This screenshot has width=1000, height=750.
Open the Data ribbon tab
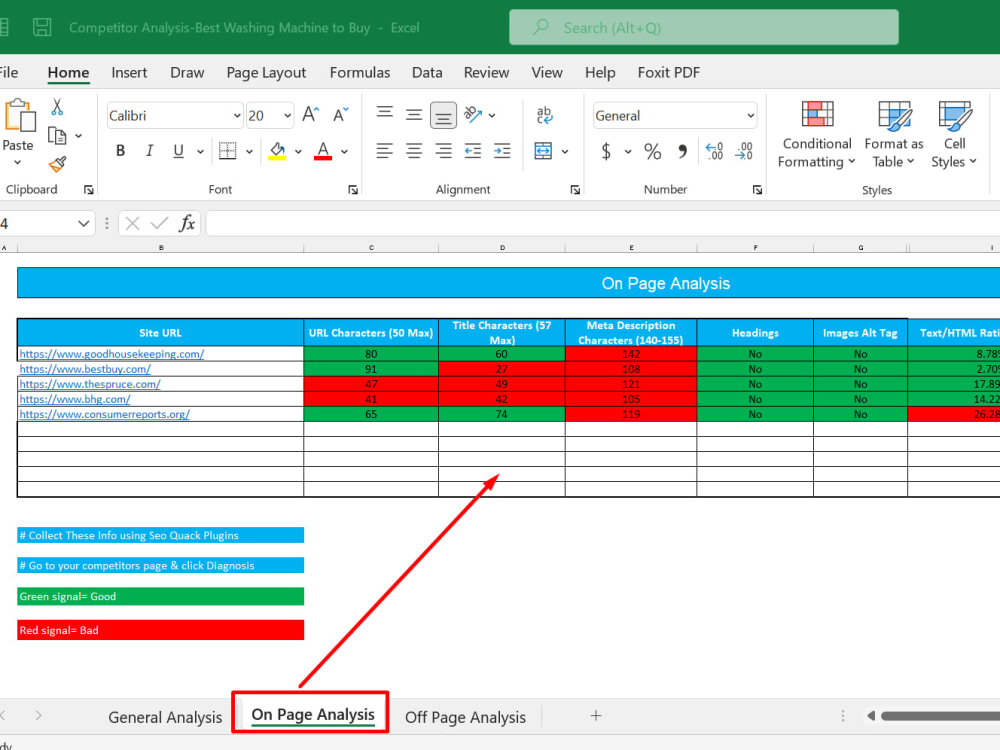click(x=427, y=73)
